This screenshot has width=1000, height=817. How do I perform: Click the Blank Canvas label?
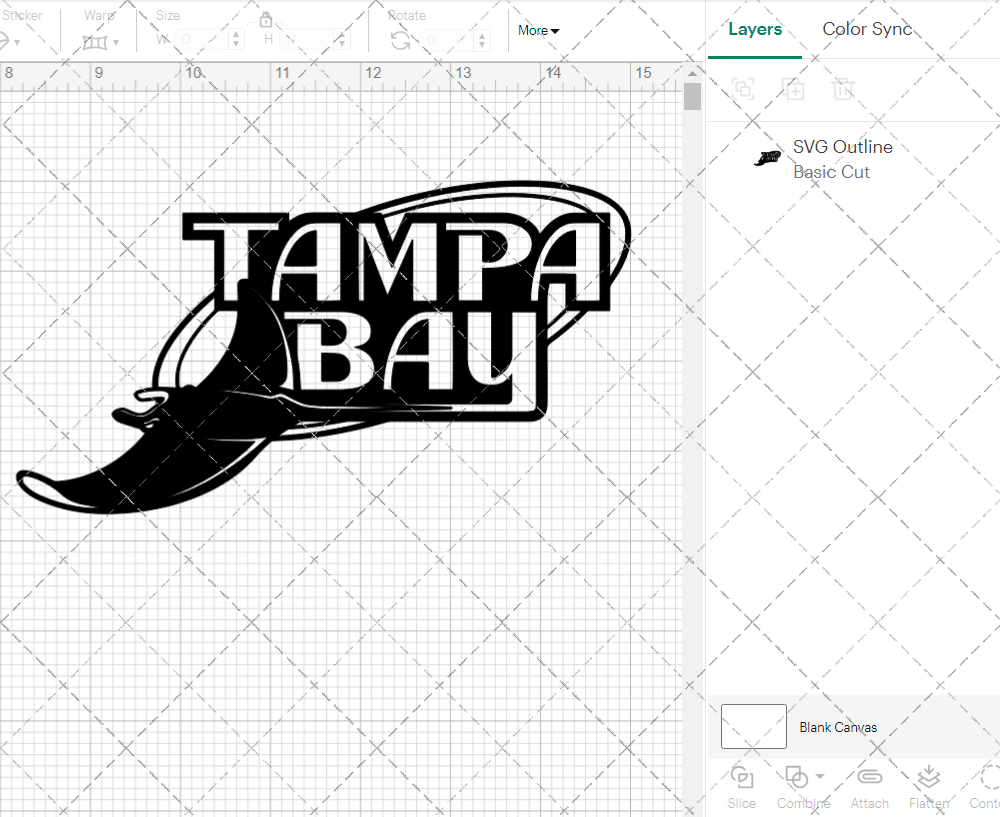coord(838,727)
